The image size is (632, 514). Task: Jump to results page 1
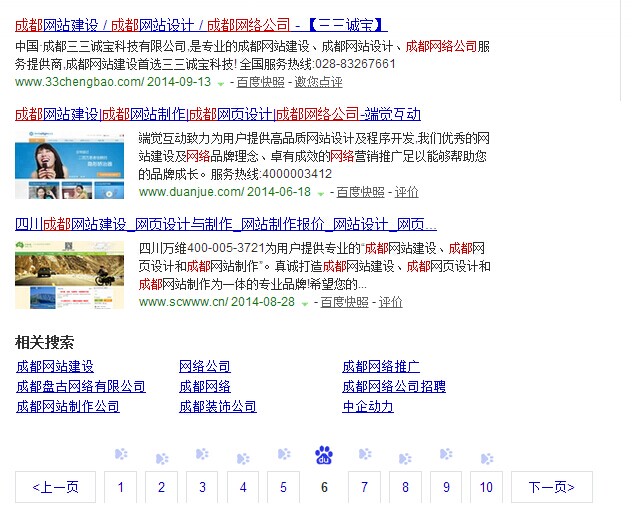[121, 487]
